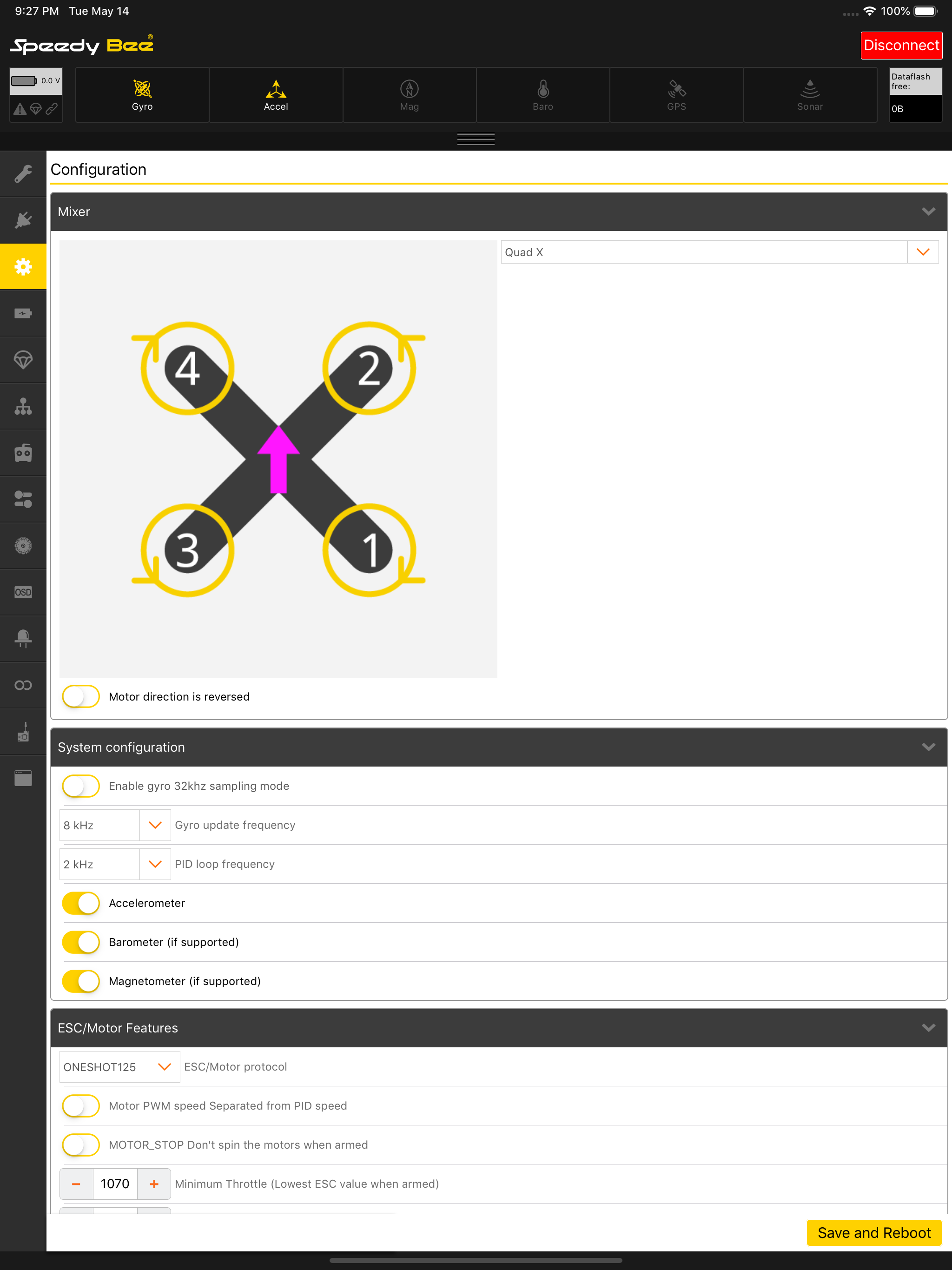Click the Mag sensor indicator
952x1270 pixels.
coord(410,95)
